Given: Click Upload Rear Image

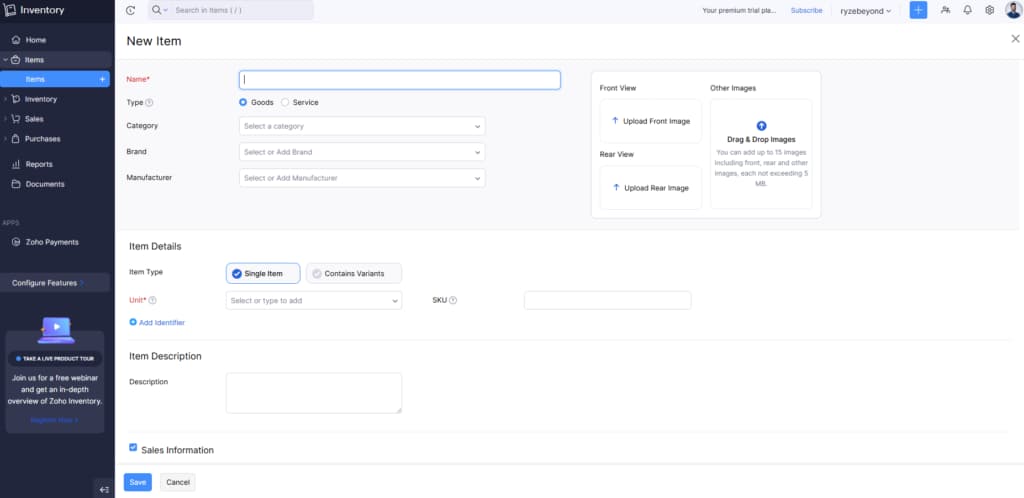Looking at the screenshot, I should (650, 188).
